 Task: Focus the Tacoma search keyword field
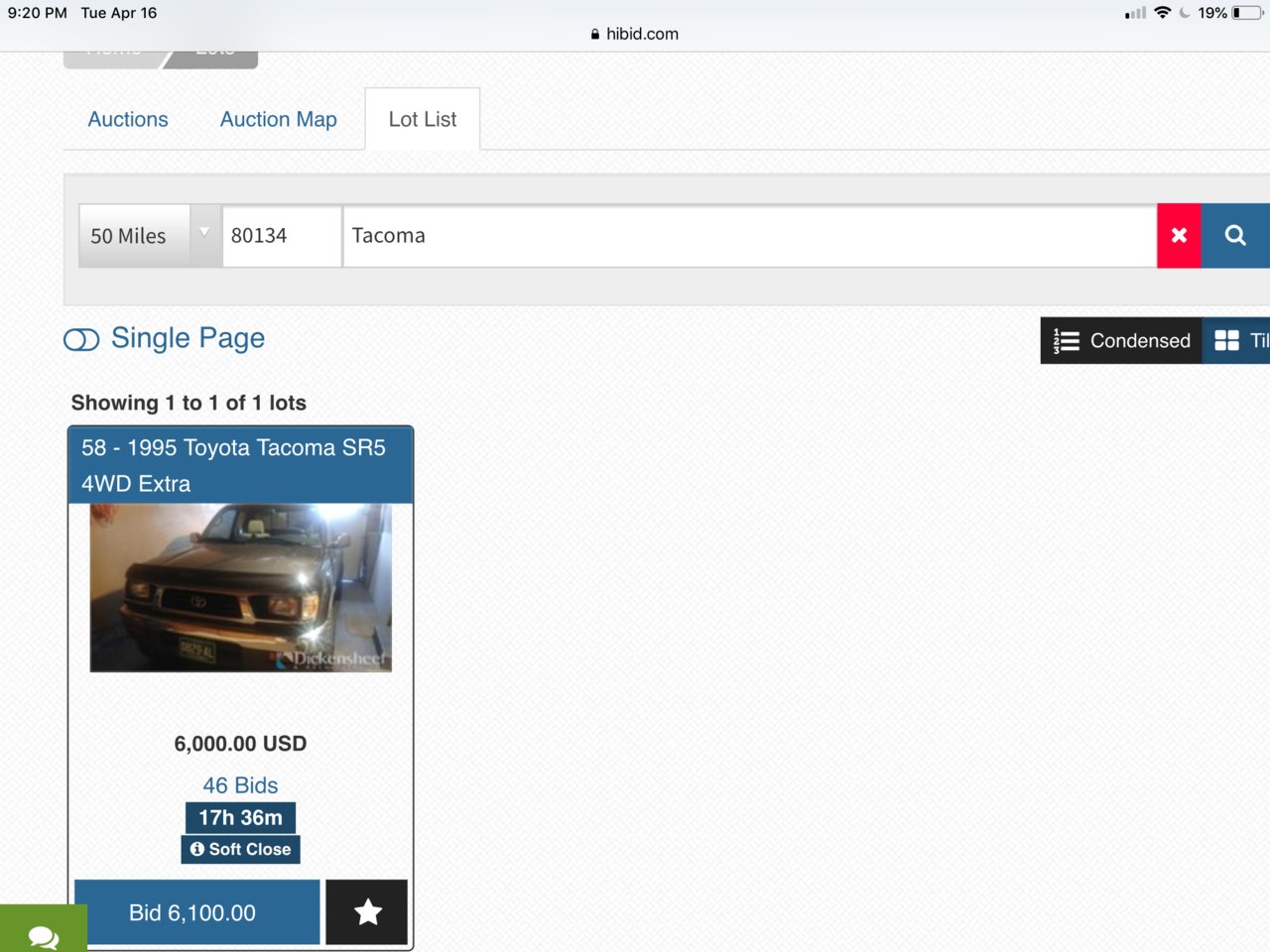click(750, 236)
